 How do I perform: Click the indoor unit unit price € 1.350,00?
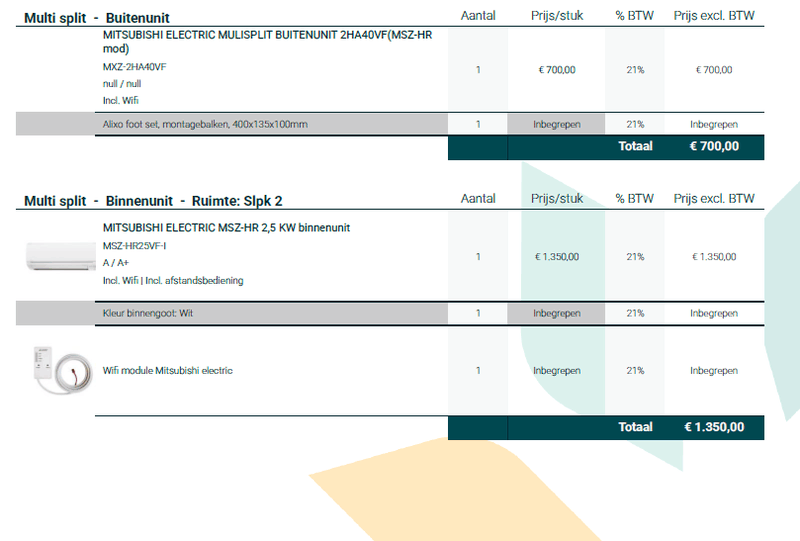pos(557,257)
